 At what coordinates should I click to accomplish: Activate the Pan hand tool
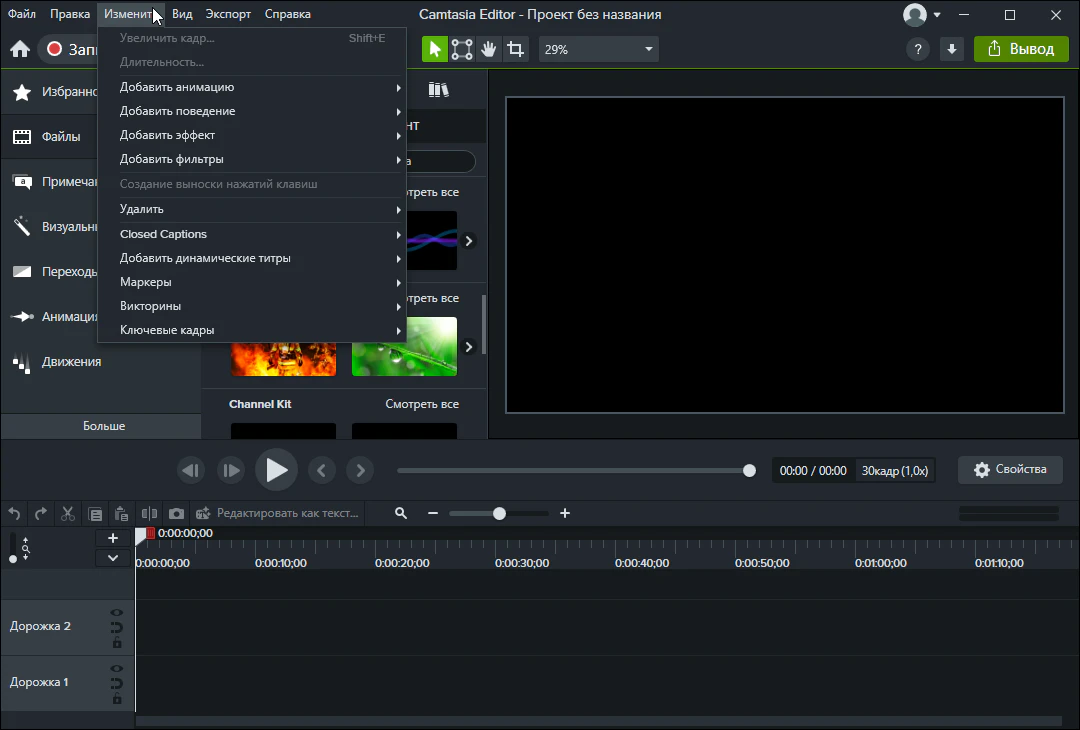(488, 49)
